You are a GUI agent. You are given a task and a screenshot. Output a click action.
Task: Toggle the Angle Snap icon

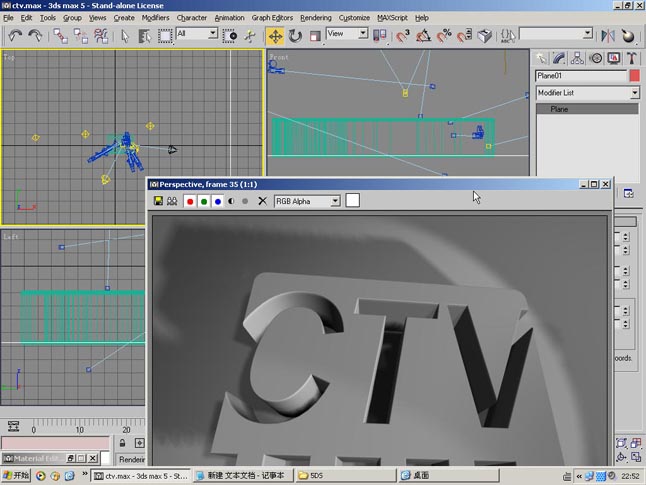pyautogui.click(x=424, y=36)
